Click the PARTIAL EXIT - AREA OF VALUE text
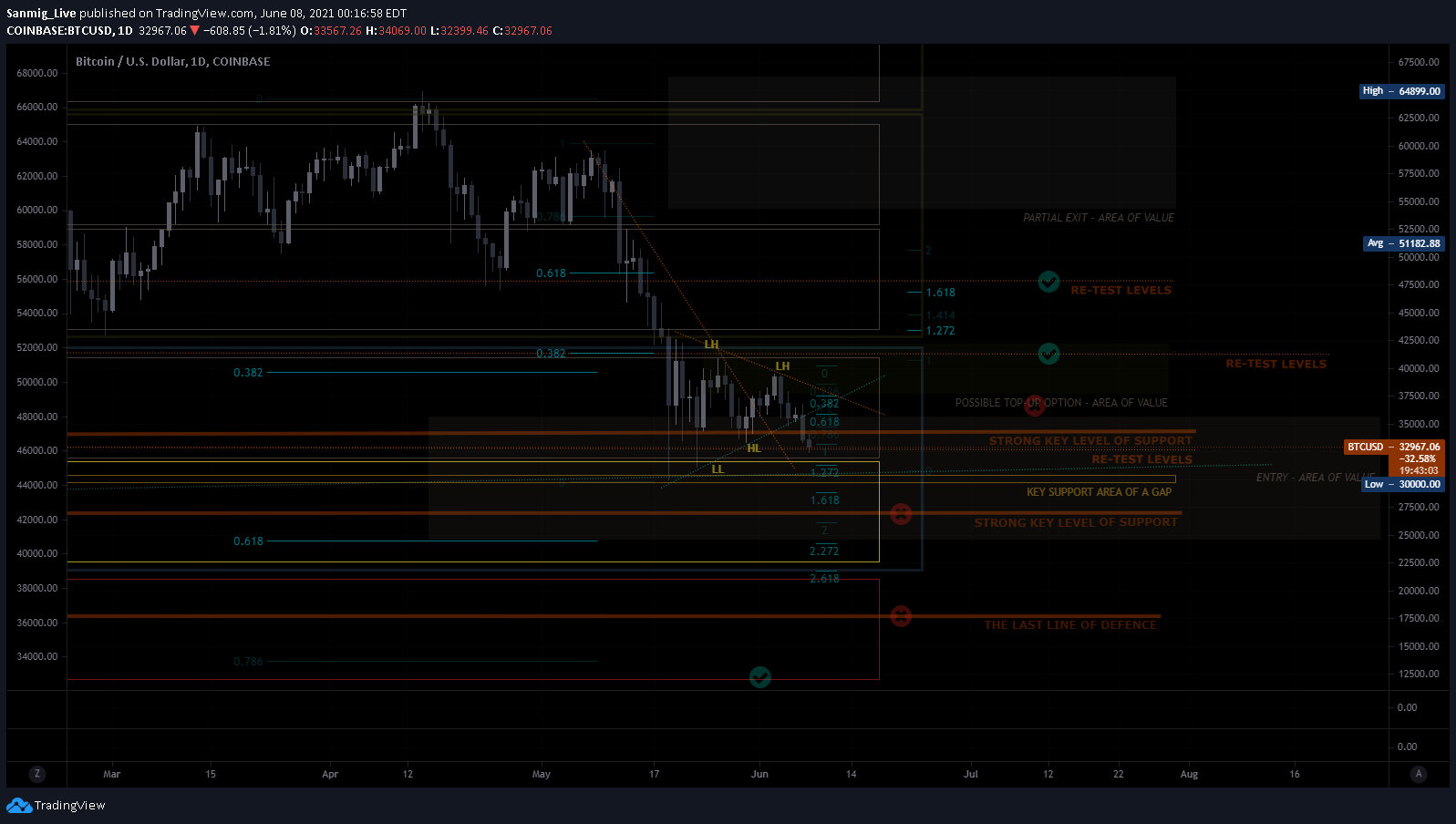 tap(1099, 218)
